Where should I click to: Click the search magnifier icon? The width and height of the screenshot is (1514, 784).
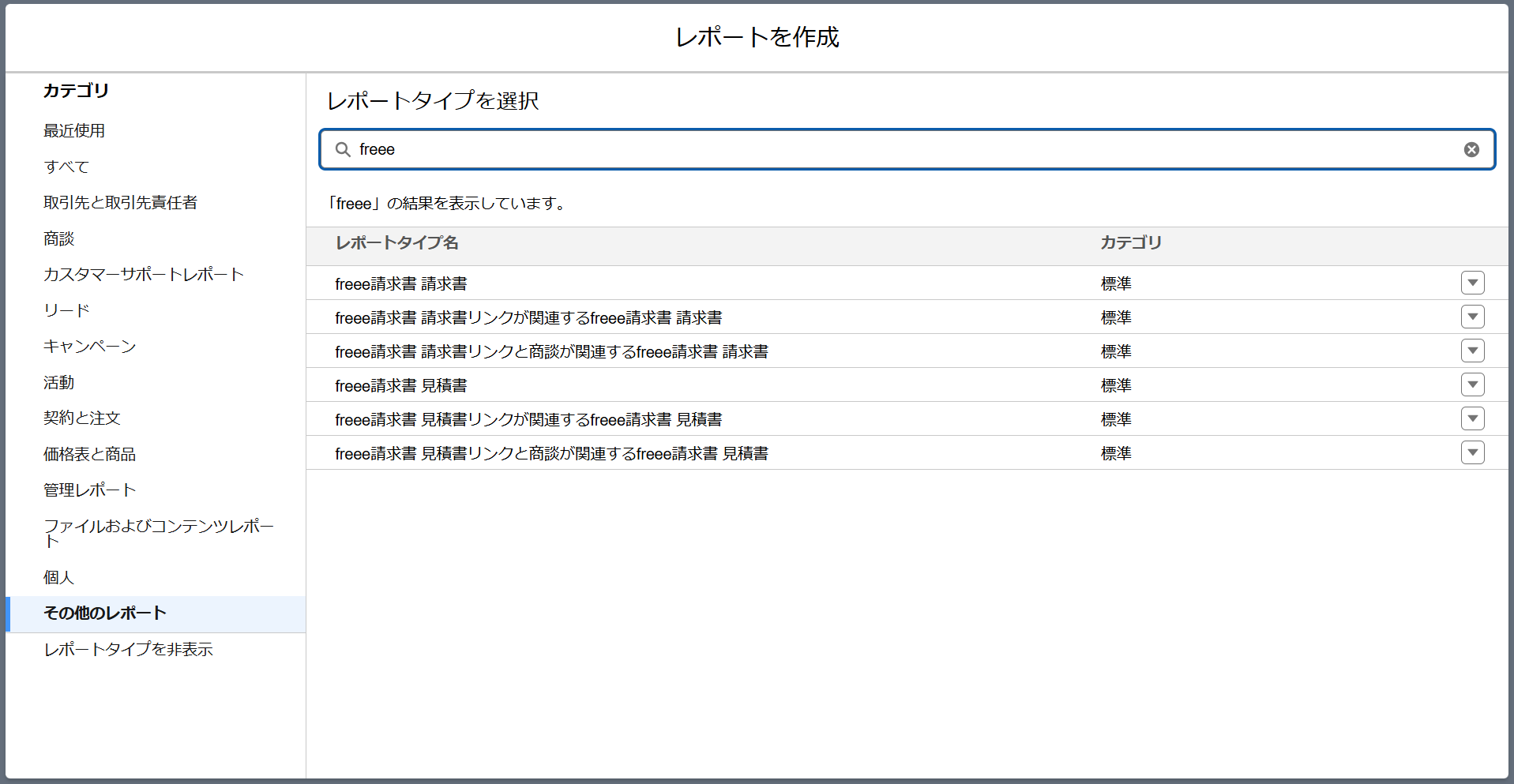(343, 149)
